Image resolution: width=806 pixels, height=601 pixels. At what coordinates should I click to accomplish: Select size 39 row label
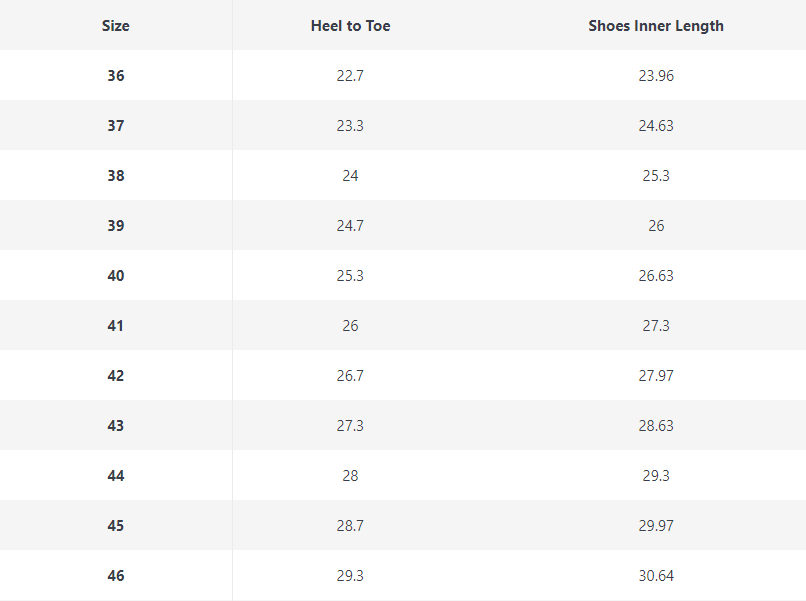click(x=116, y=226)
